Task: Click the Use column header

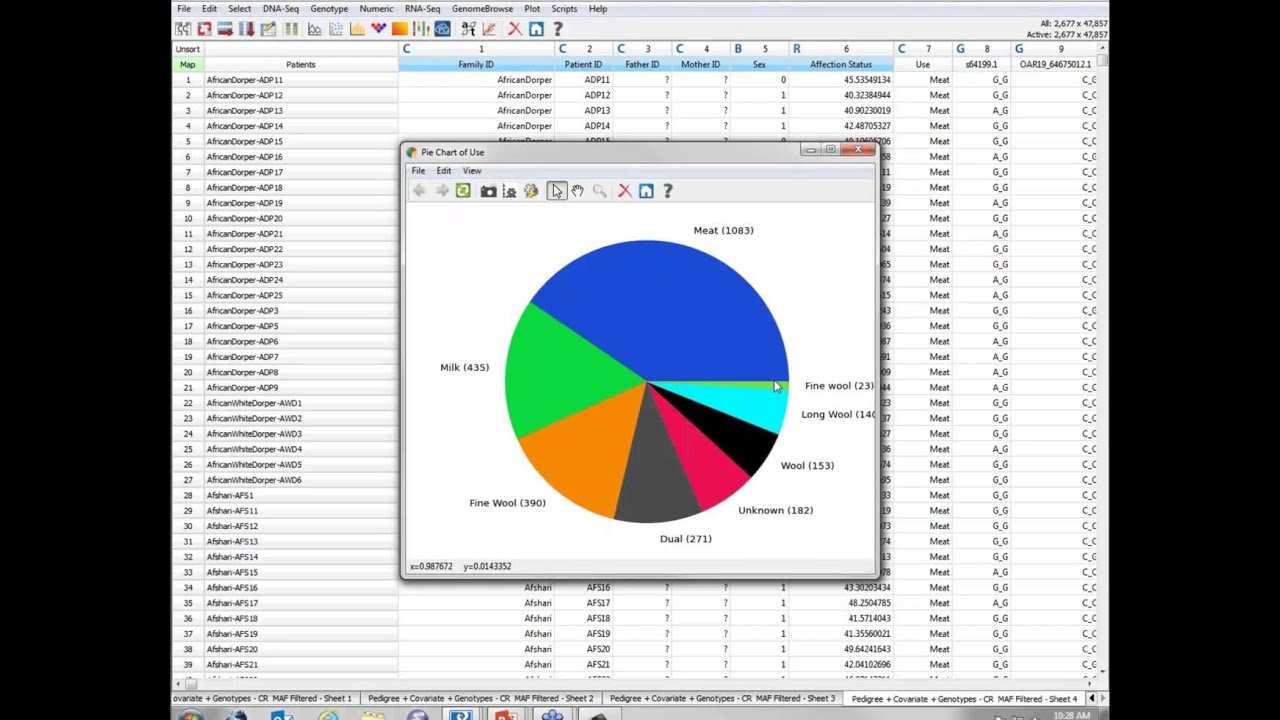Action: pos(922,65)
